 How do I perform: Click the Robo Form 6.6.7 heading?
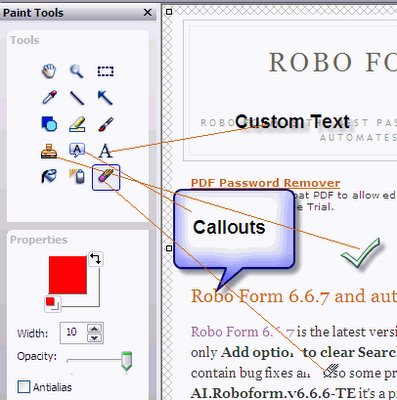tap(294, 296)
